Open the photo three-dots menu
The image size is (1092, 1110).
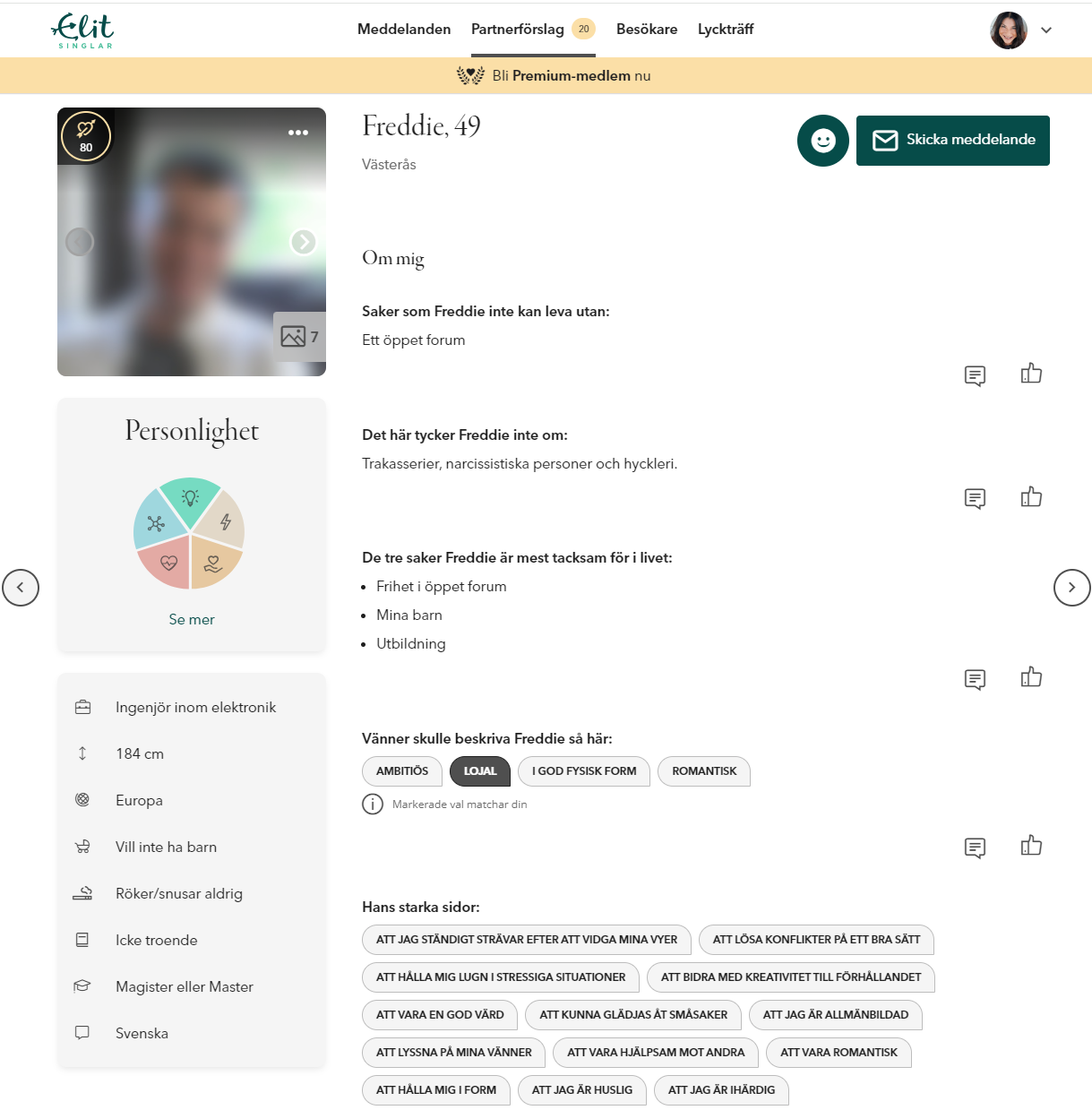point(298,133)
